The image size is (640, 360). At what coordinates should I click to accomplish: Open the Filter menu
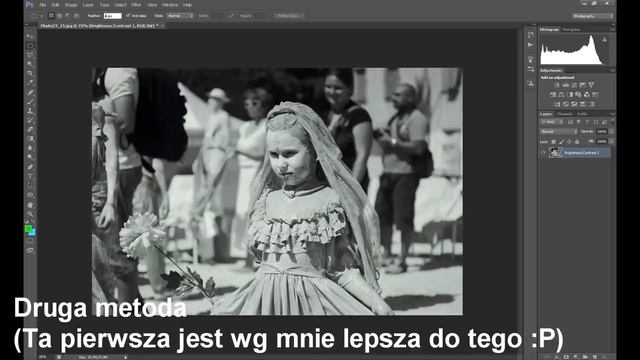136,5
